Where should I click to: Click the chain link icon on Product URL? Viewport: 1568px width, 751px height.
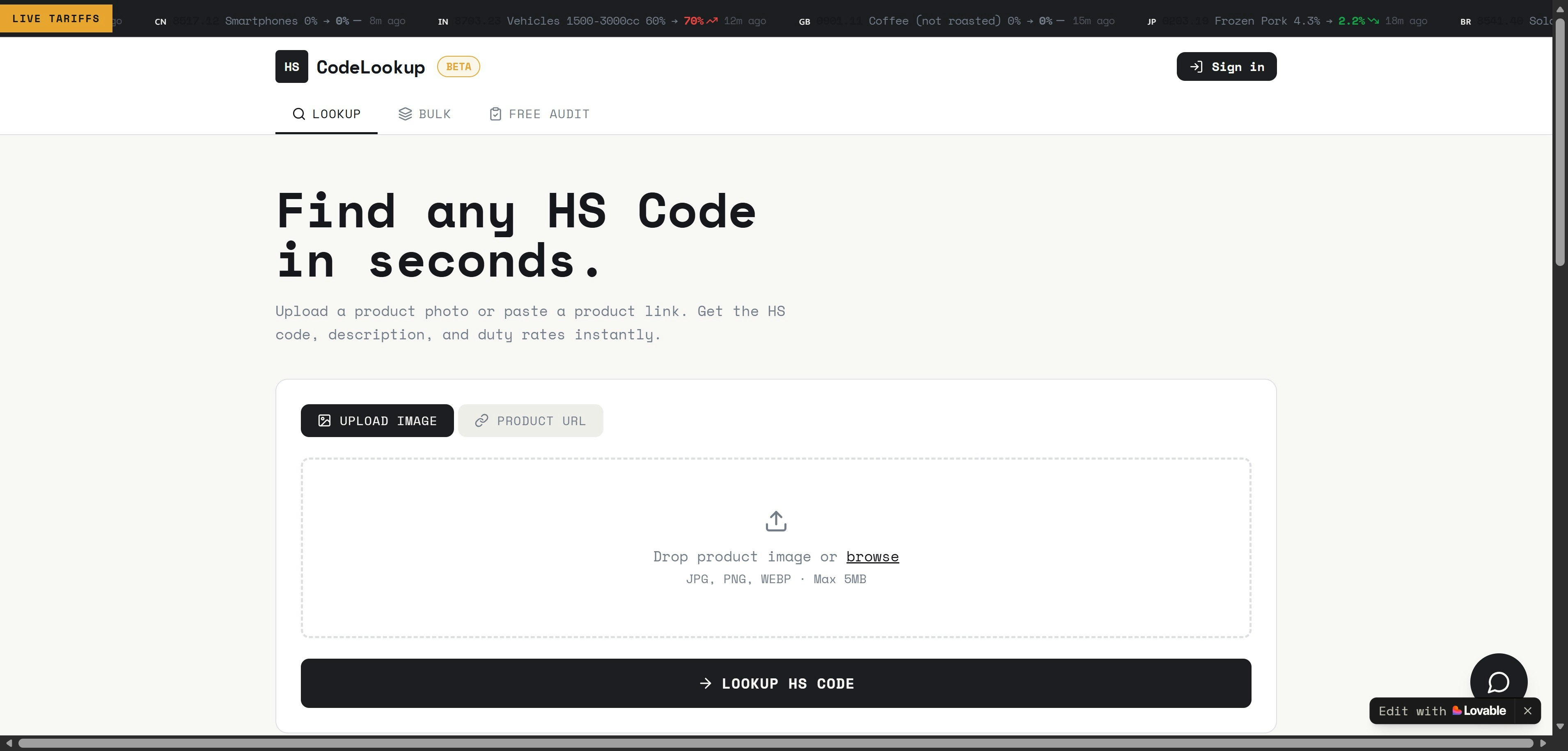(481, 421)
